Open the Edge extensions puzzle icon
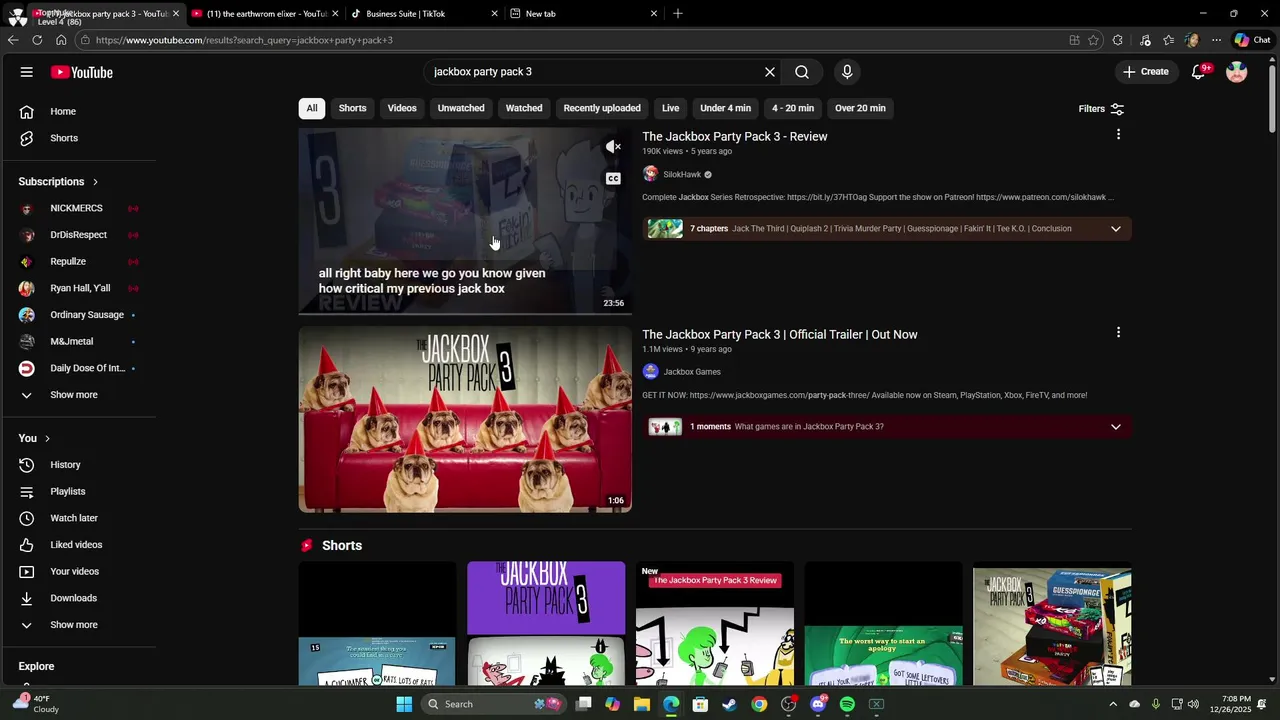This screenshot has height=720, width=1280. coord(1118,40)
